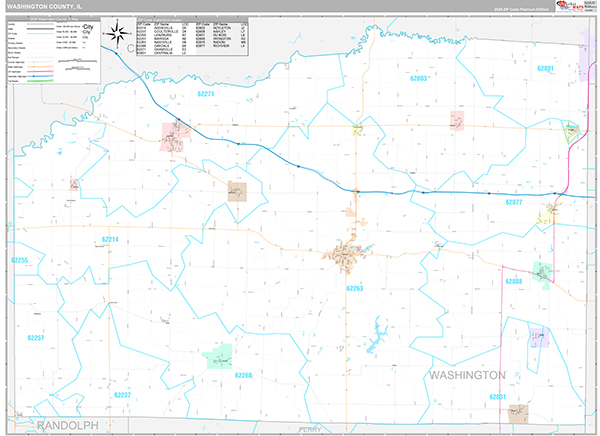The height and width of the screenshot is (436, 600).
Task: Click the map title 'WASHINGTON COUNTY, IL'
Action: 44,7
